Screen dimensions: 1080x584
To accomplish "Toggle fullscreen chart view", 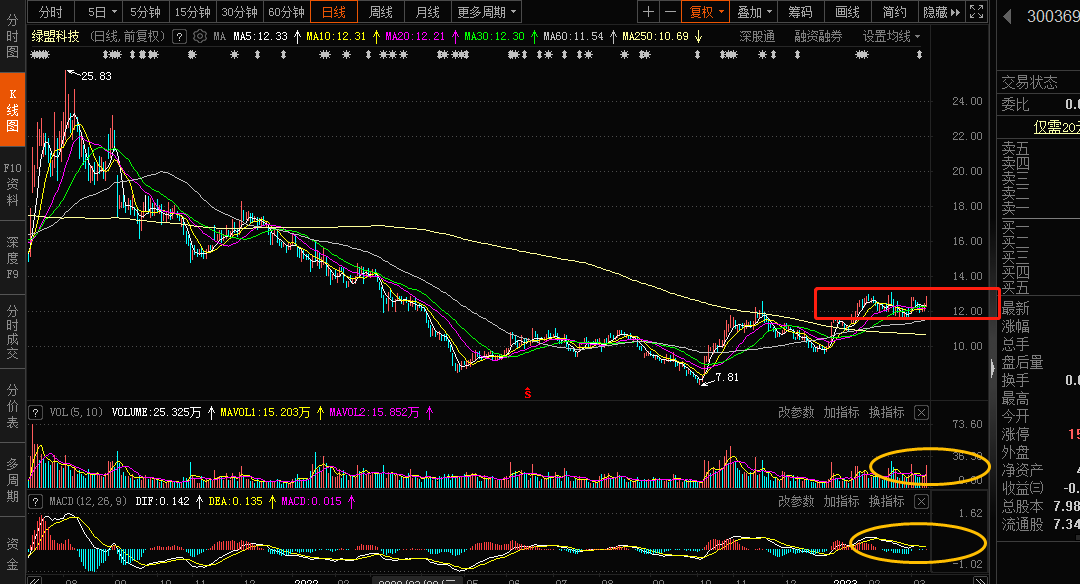I will click(x=977, y=12).
